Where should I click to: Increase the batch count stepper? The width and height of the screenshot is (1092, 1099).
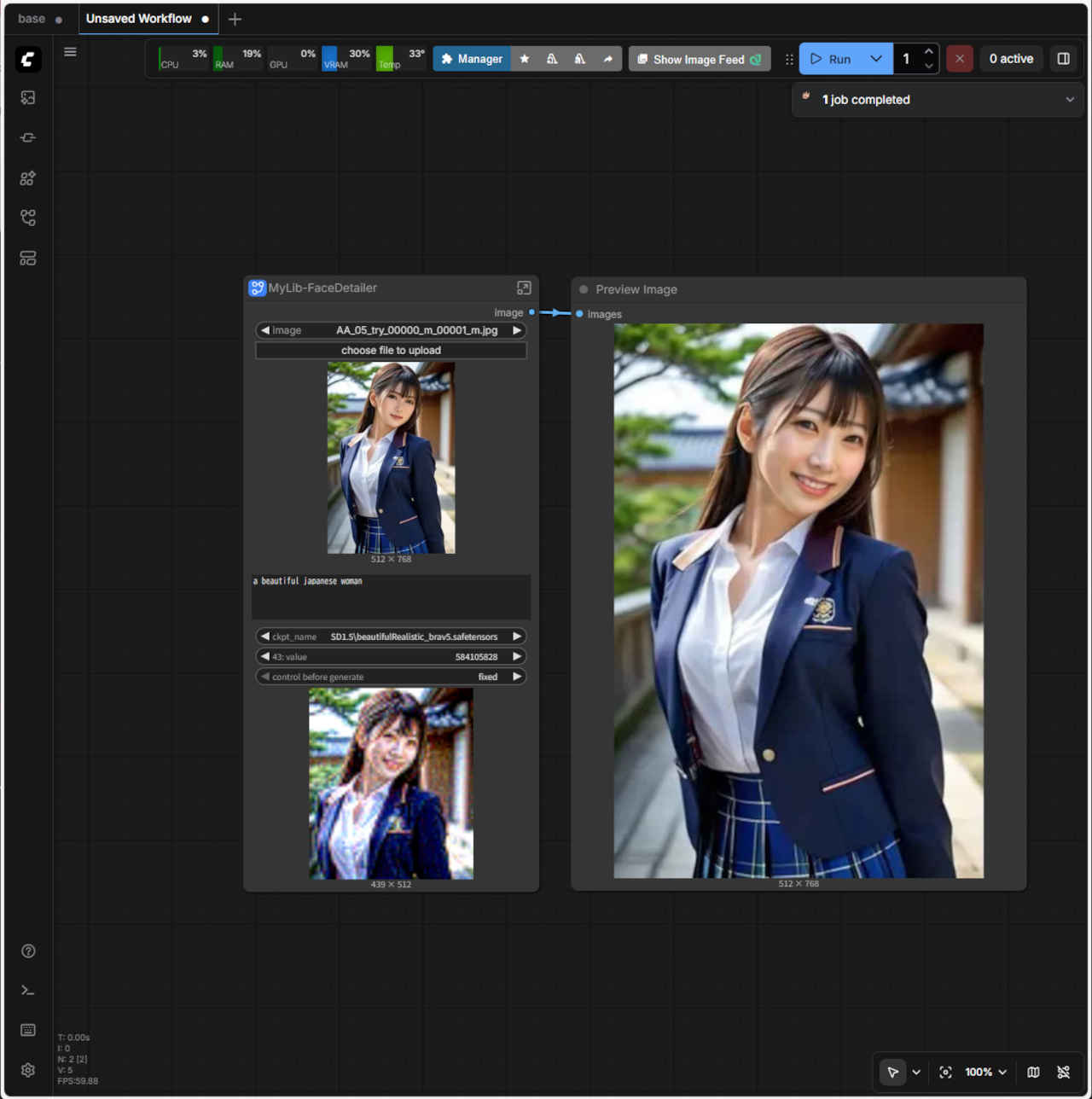pos(928,52)
